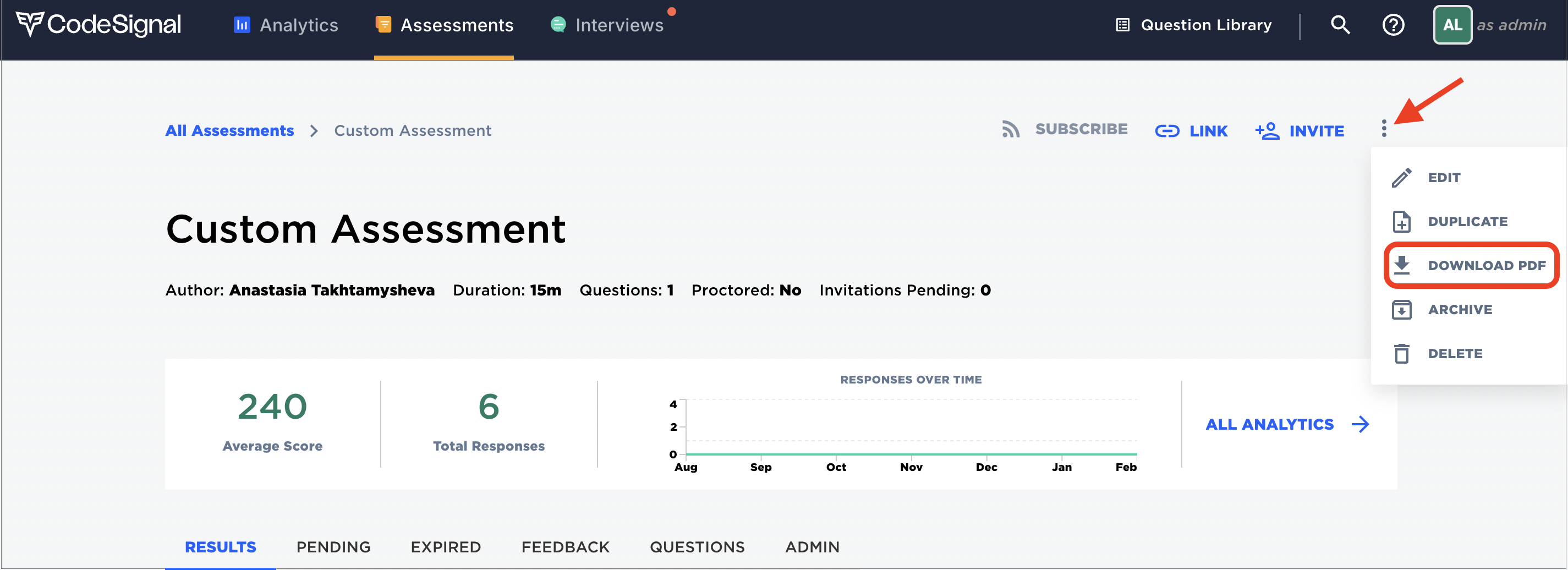The width and height of the screenshot is (1568, 570).
Task: Click the add-person invite icon
Action: coord(1267,131)
